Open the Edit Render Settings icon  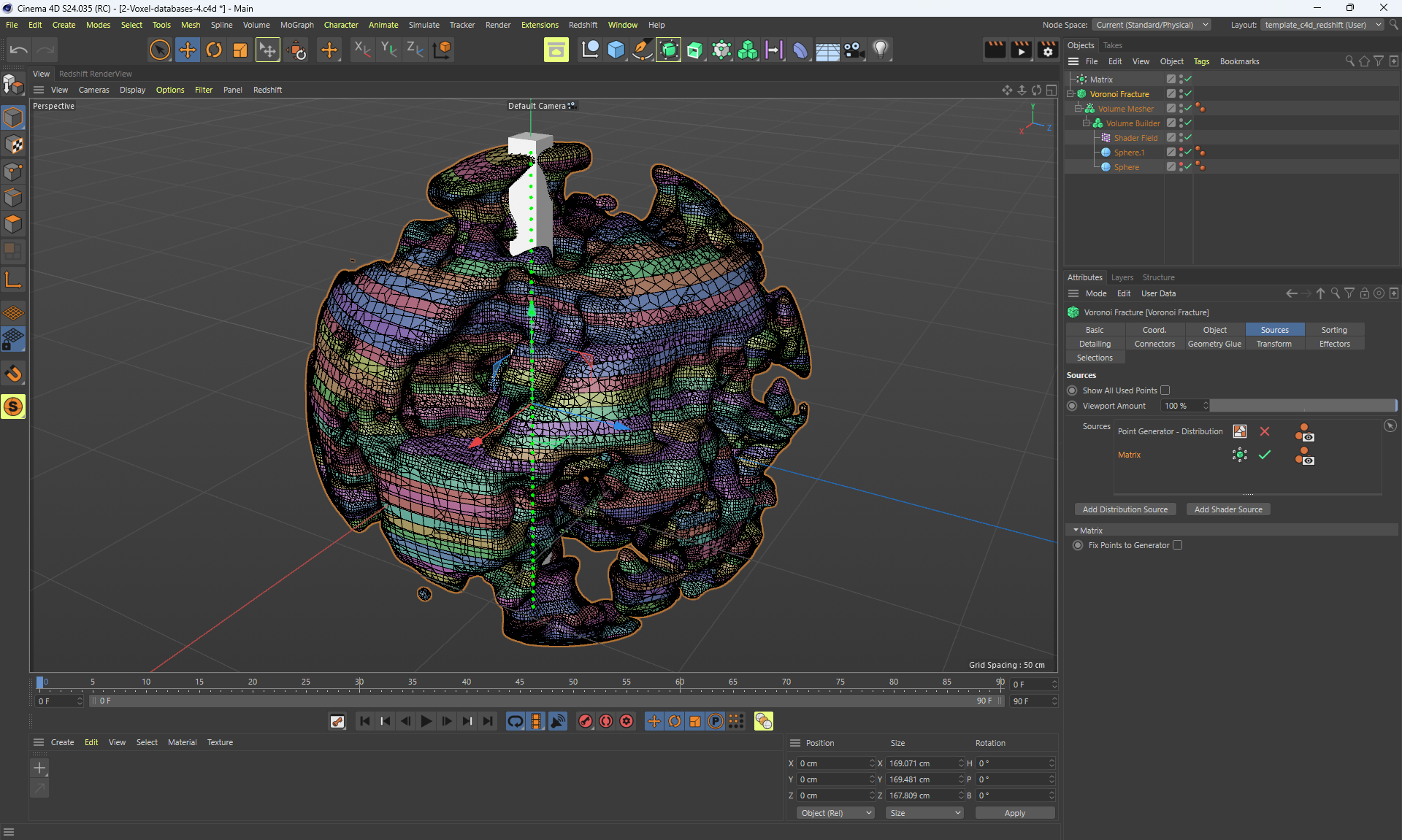point(1048,50)
